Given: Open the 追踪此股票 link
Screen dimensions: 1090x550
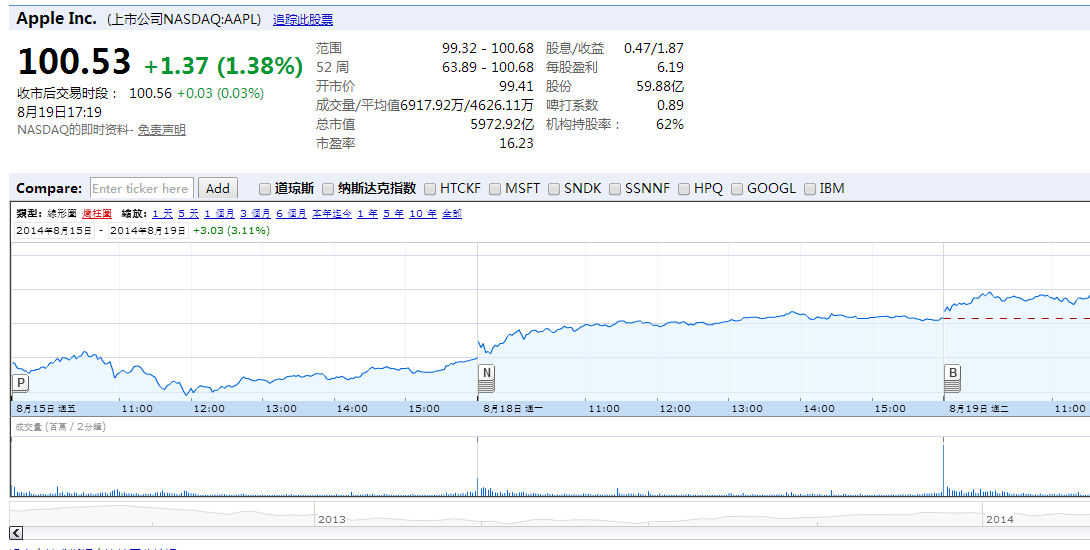Looking at the screenshot, I should 303,20.
